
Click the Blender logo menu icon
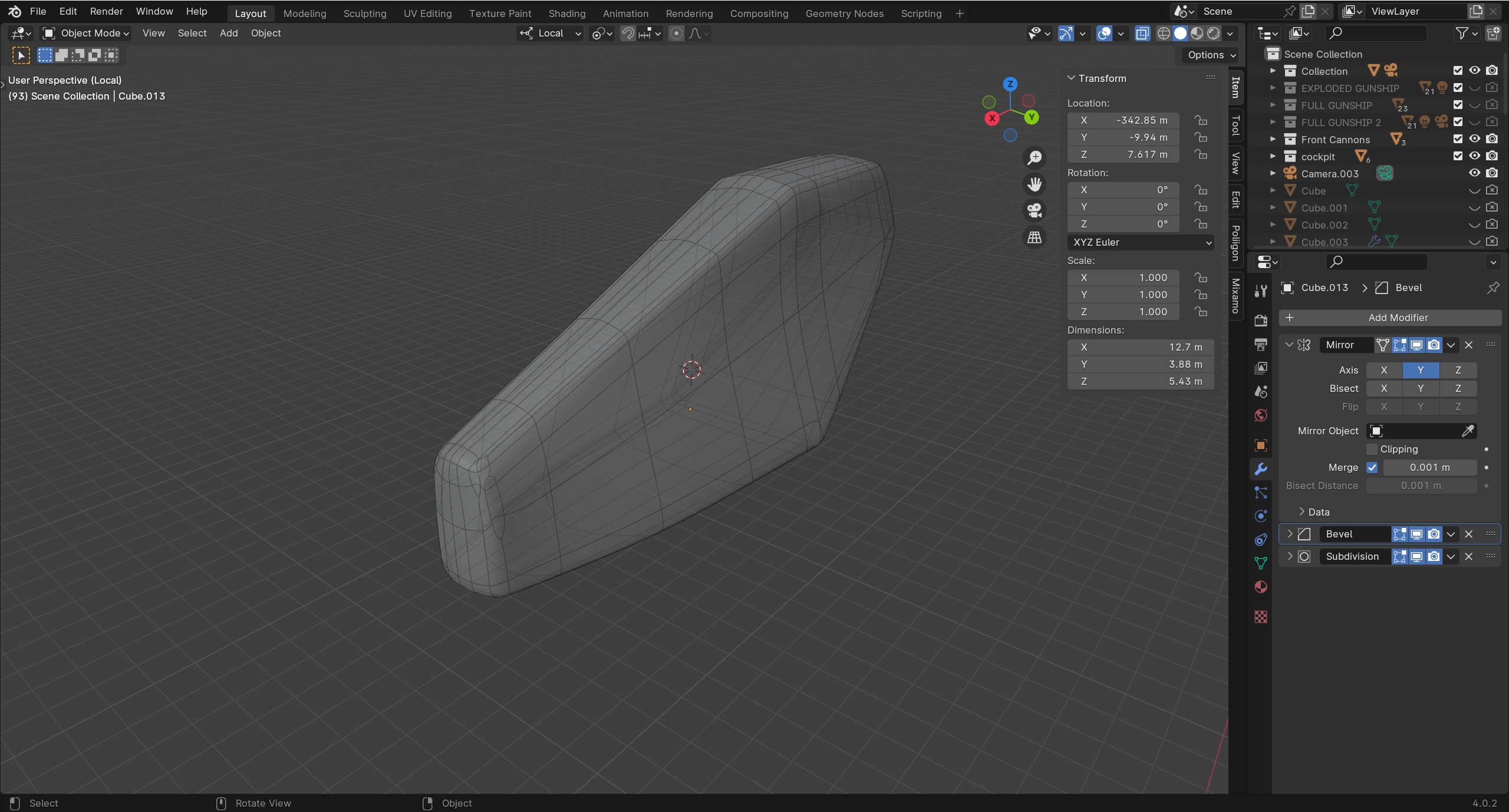click(x=15, y=12)
